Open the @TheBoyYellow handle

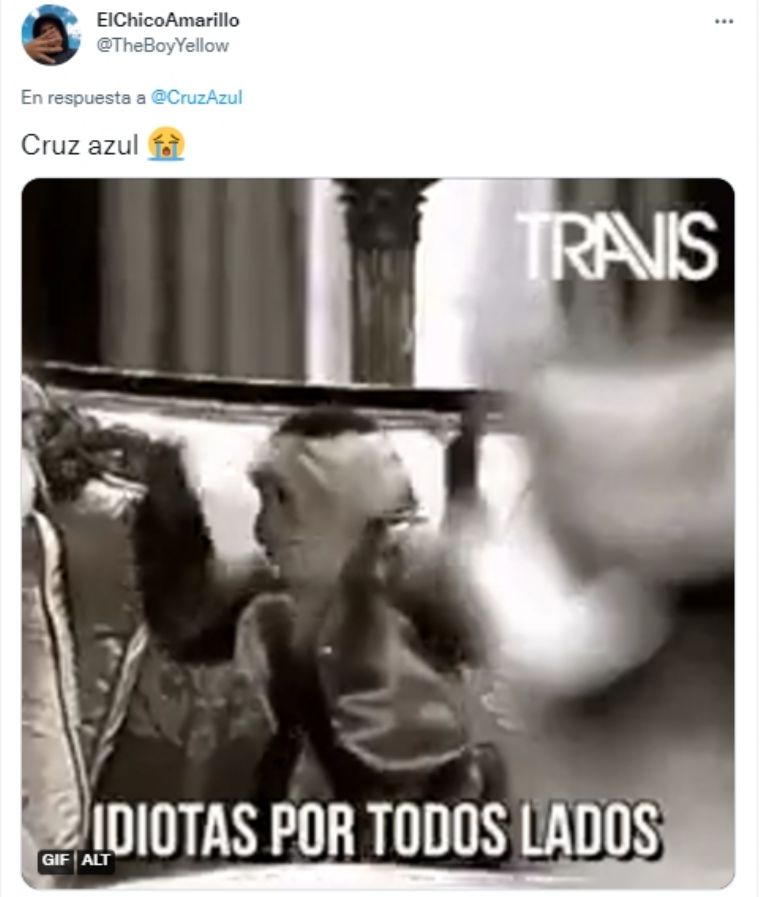tap(162, 46)
